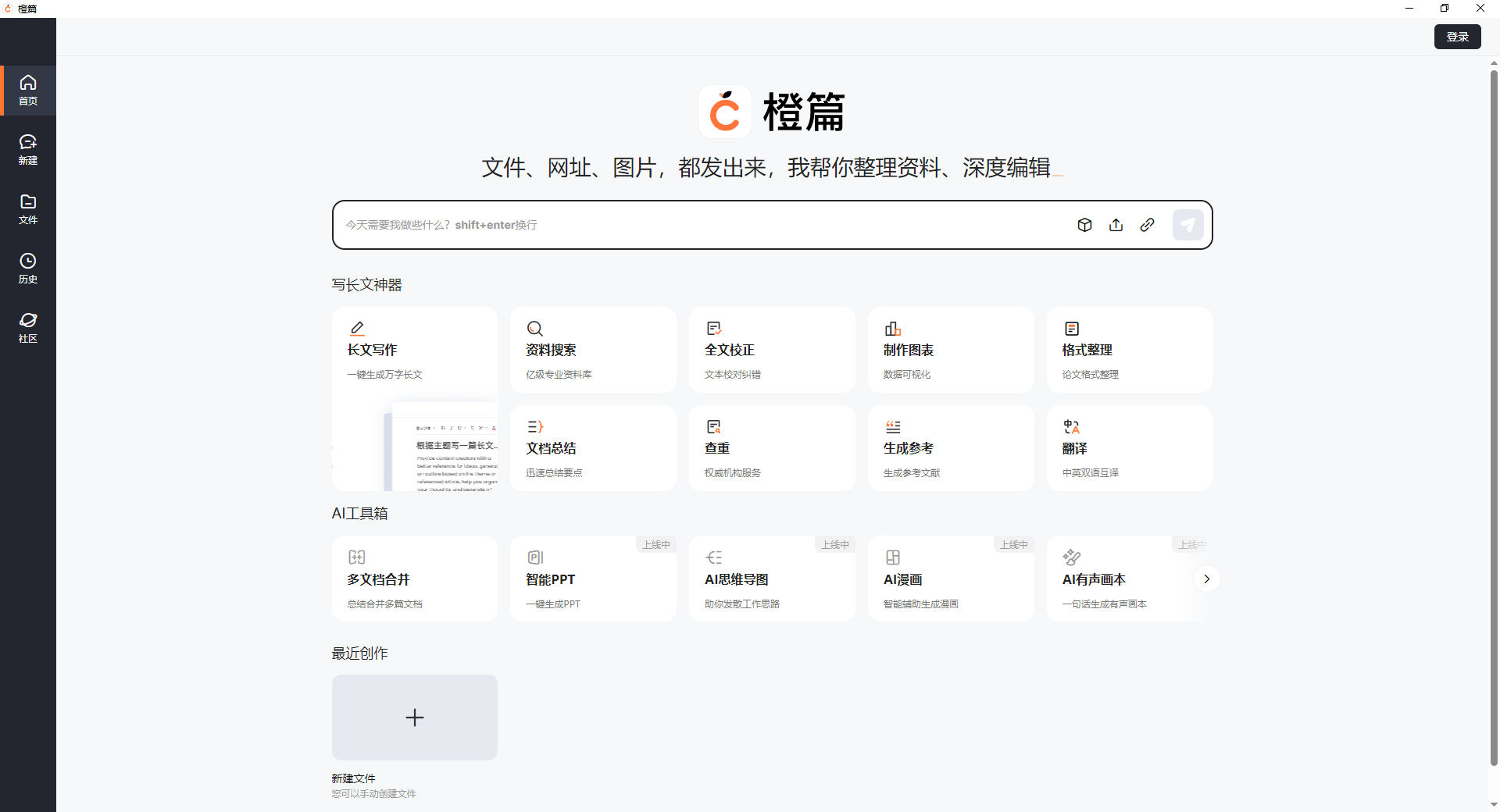
Task: Click the 总结合并多篇文档 subtitle
Action: pyautogui.click(x=385, y=604)
